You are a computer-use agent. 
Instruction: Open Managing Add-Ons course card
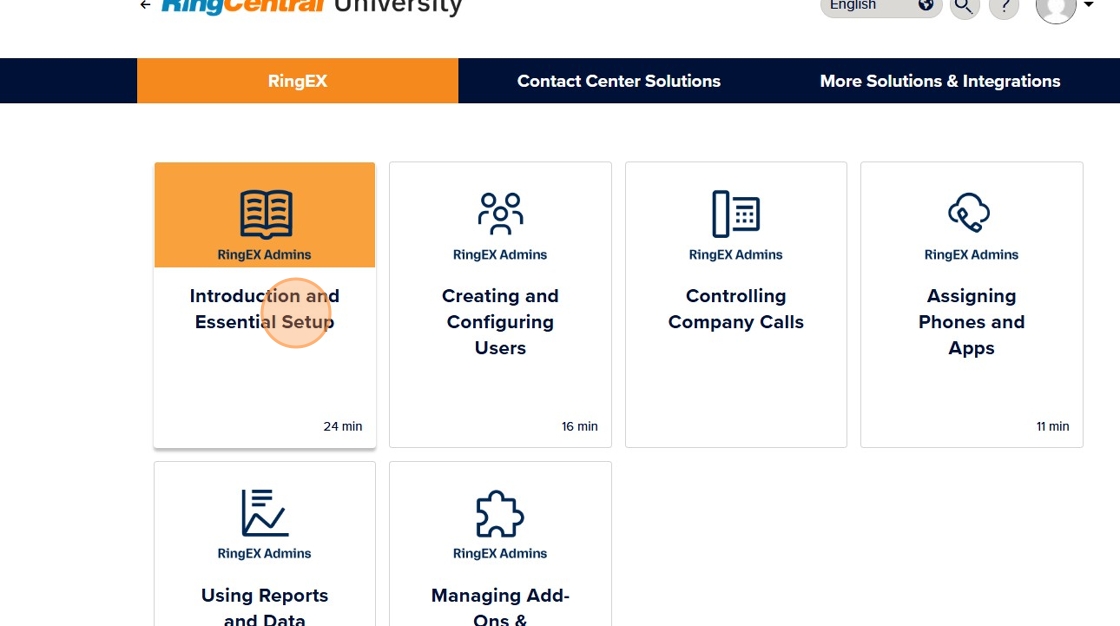(x=500, y=544)
